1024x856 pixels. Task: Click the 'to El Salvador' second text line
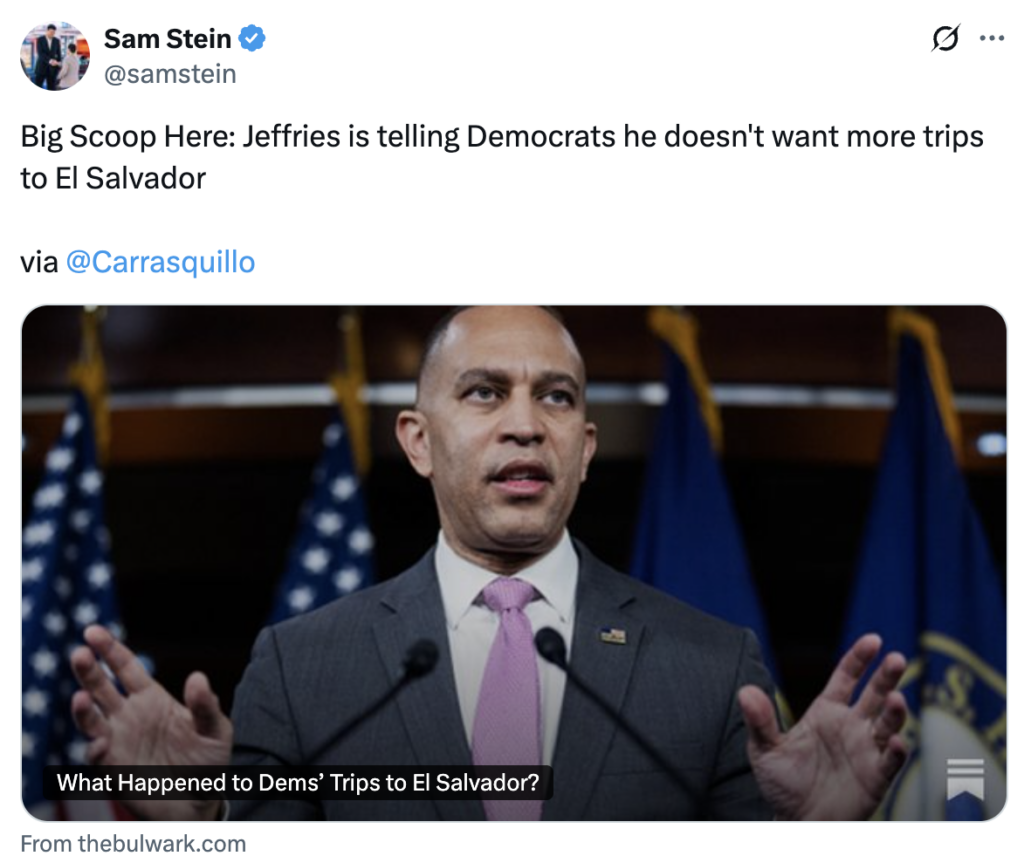(x=113, y=178)
